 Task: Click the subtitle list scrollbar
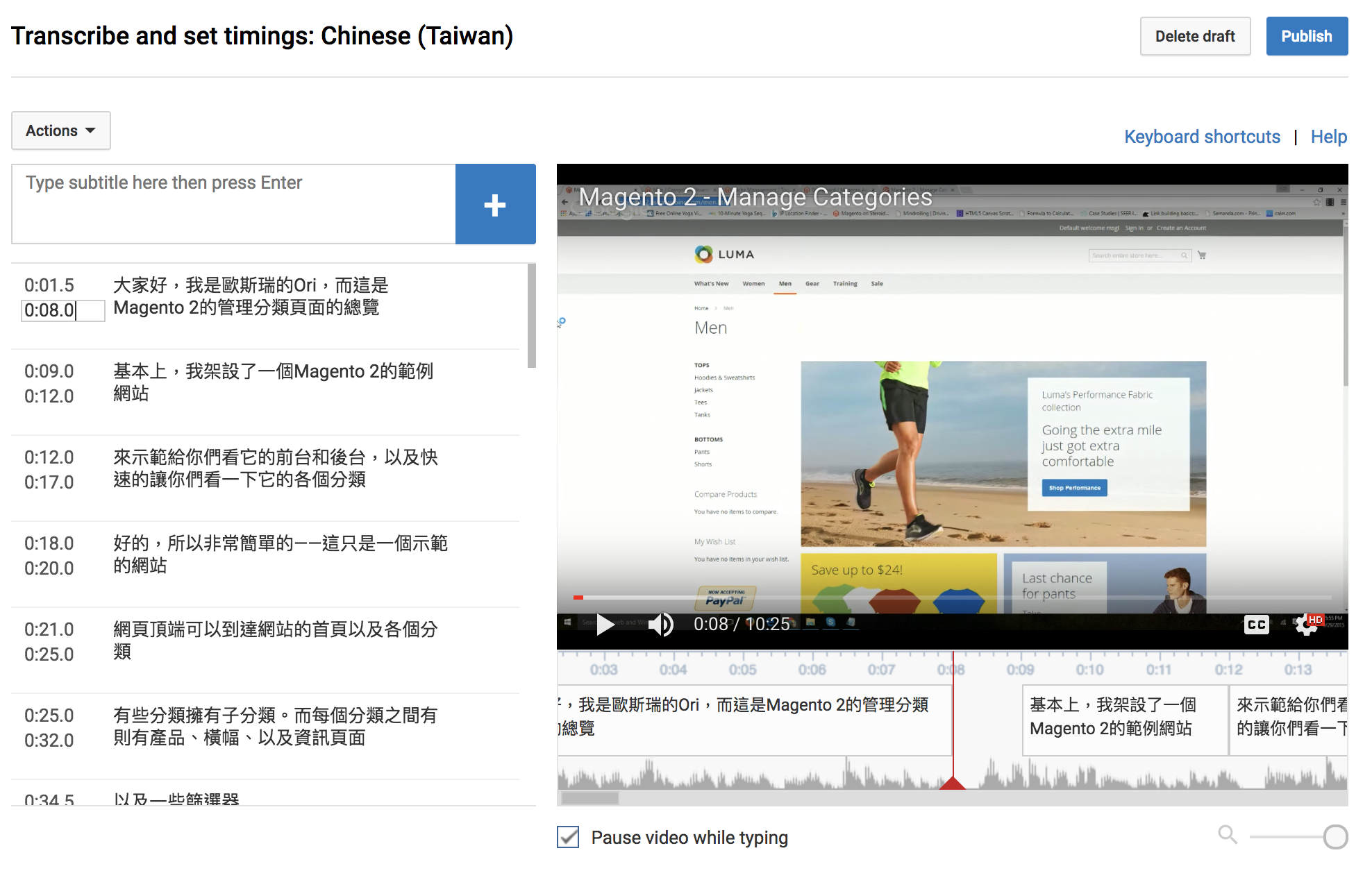532,316
